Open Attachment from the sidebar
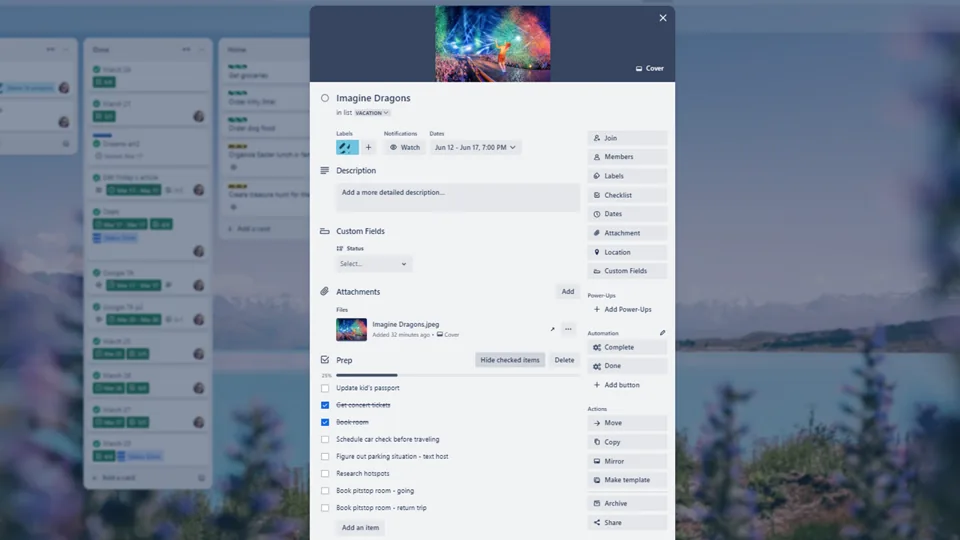Image resolution: width=960 pixels, height=540 pixels. [627, 233]
